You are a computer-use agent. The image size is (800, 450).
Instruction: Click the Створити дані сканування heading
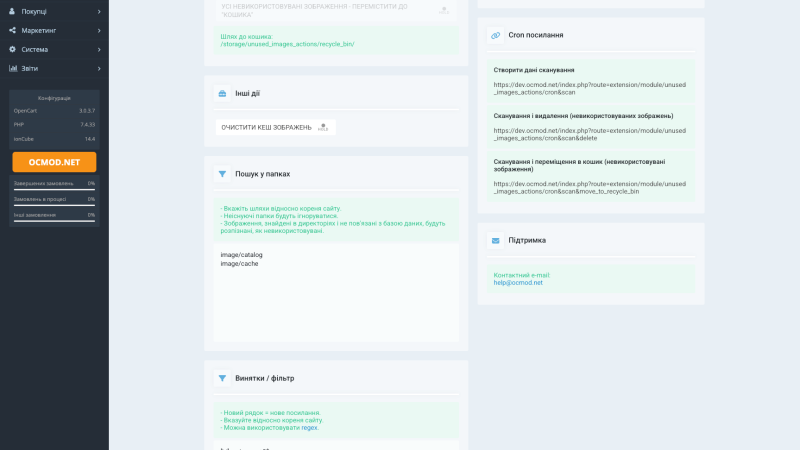click(x=534, y=70)
